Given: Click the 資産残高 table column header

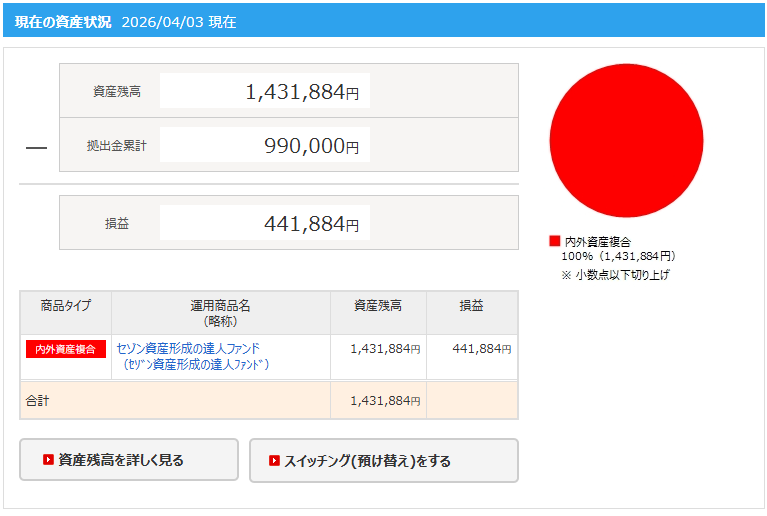Looking at the screenshot, I should pyautogui.click(x=378, y=306).
